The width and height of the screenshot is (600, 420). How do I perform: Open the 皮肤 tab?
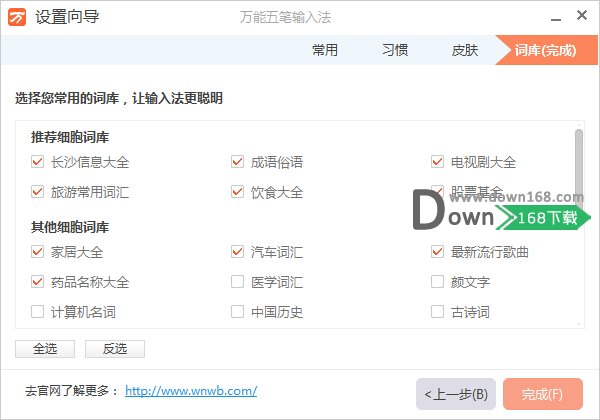[x=465, y=50]
